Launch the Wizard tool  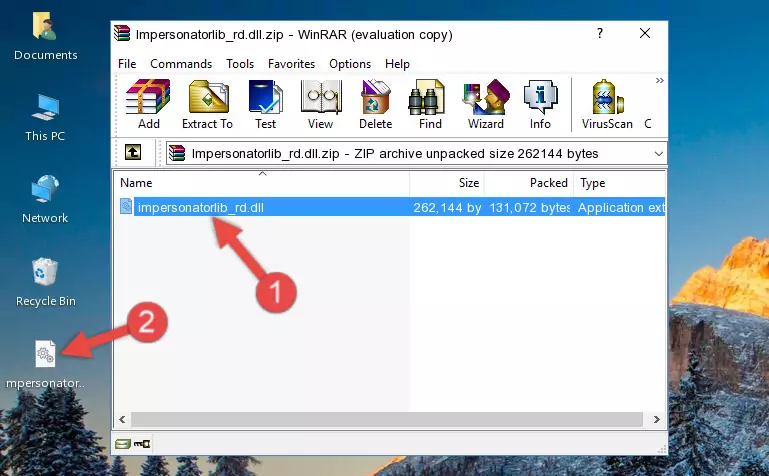pos(486,104)
